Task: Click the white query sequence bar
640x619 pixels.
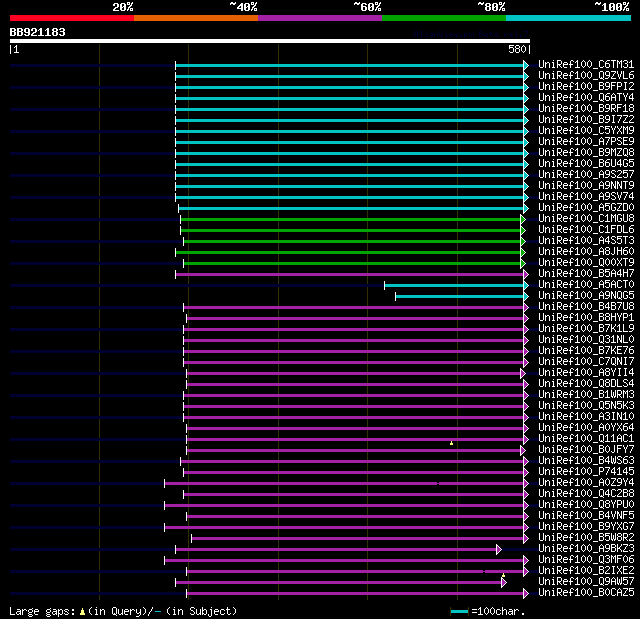Action: click(270, 41)
